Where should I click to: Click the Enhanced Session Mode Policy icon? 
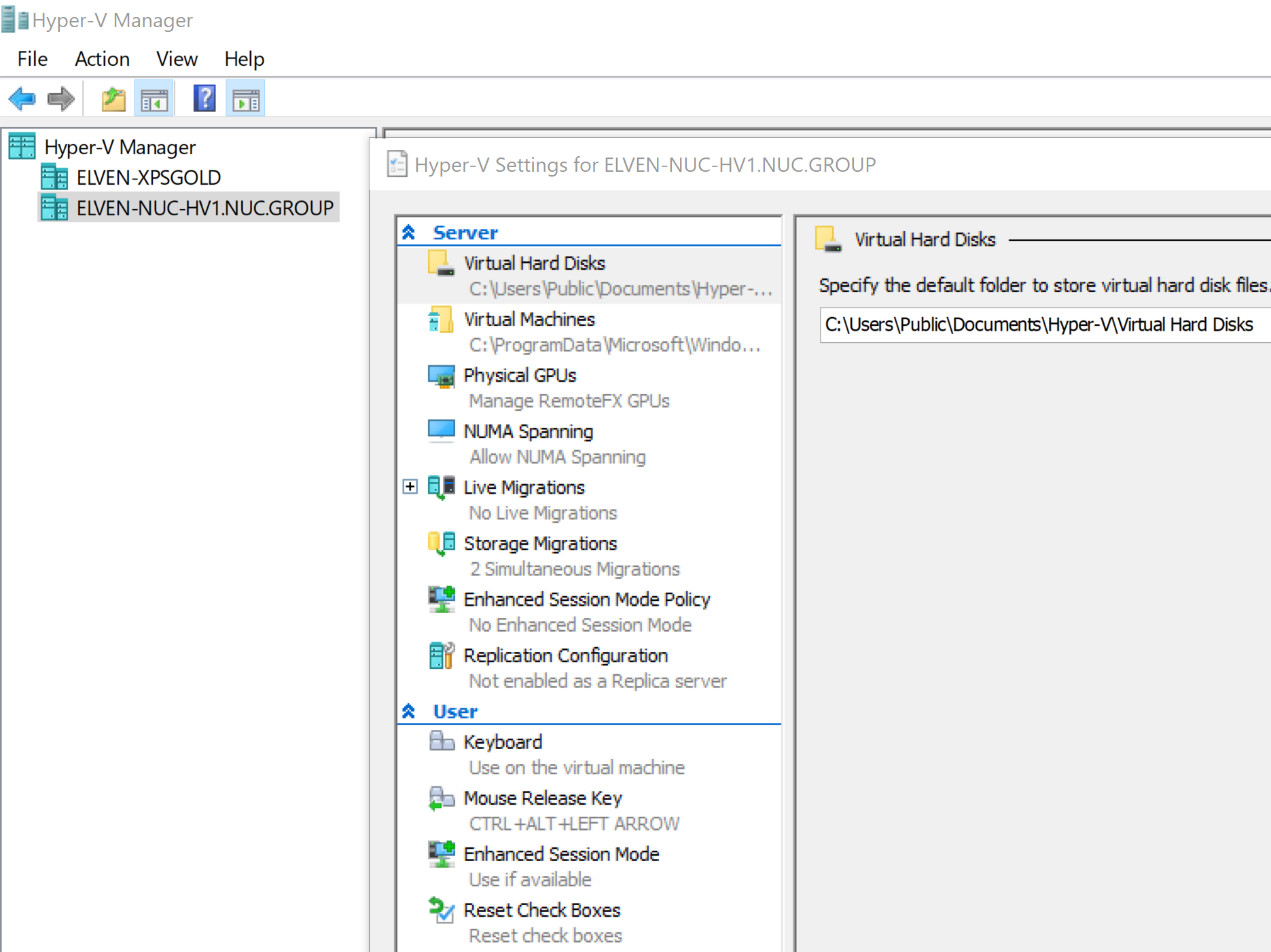coord(441,600)
